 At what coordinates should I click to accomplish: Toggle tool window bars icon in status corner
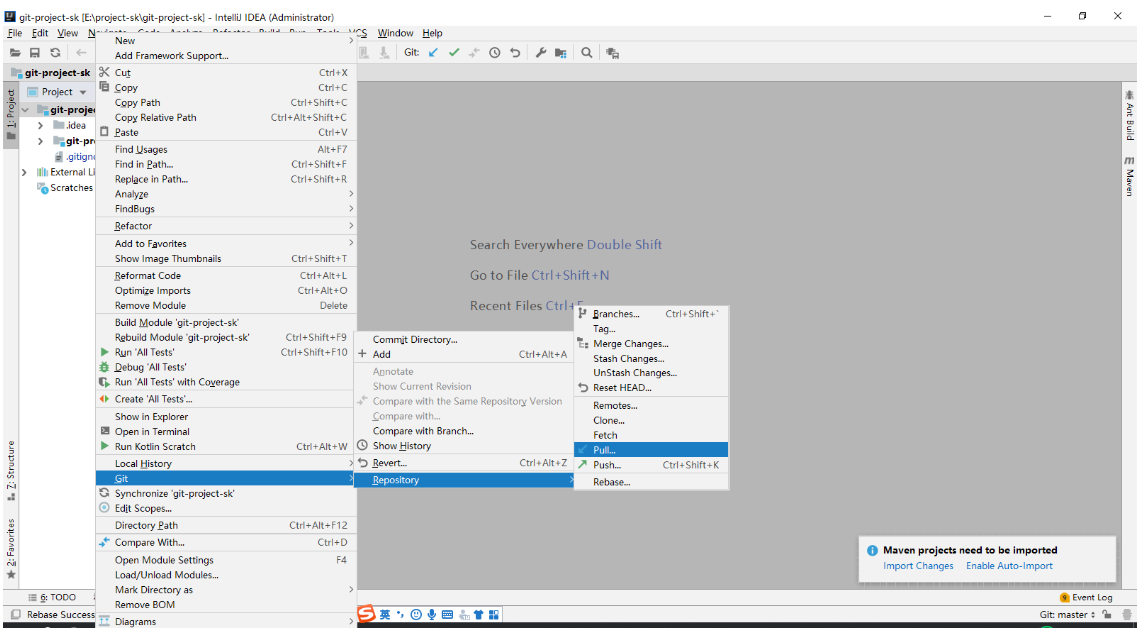(x=15, y=614)
